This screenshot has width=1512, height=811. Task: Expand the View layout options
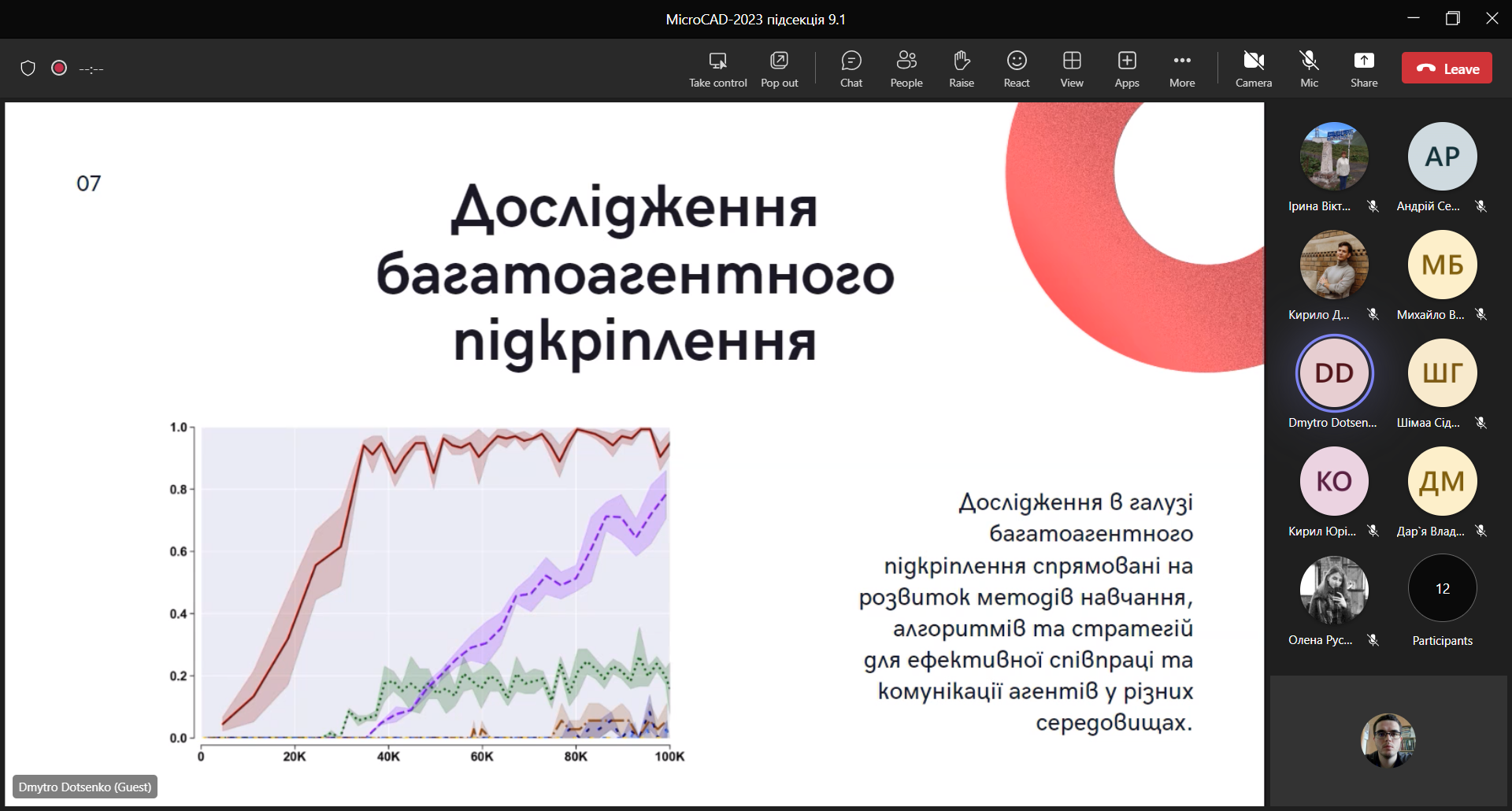click(1071, 69)
